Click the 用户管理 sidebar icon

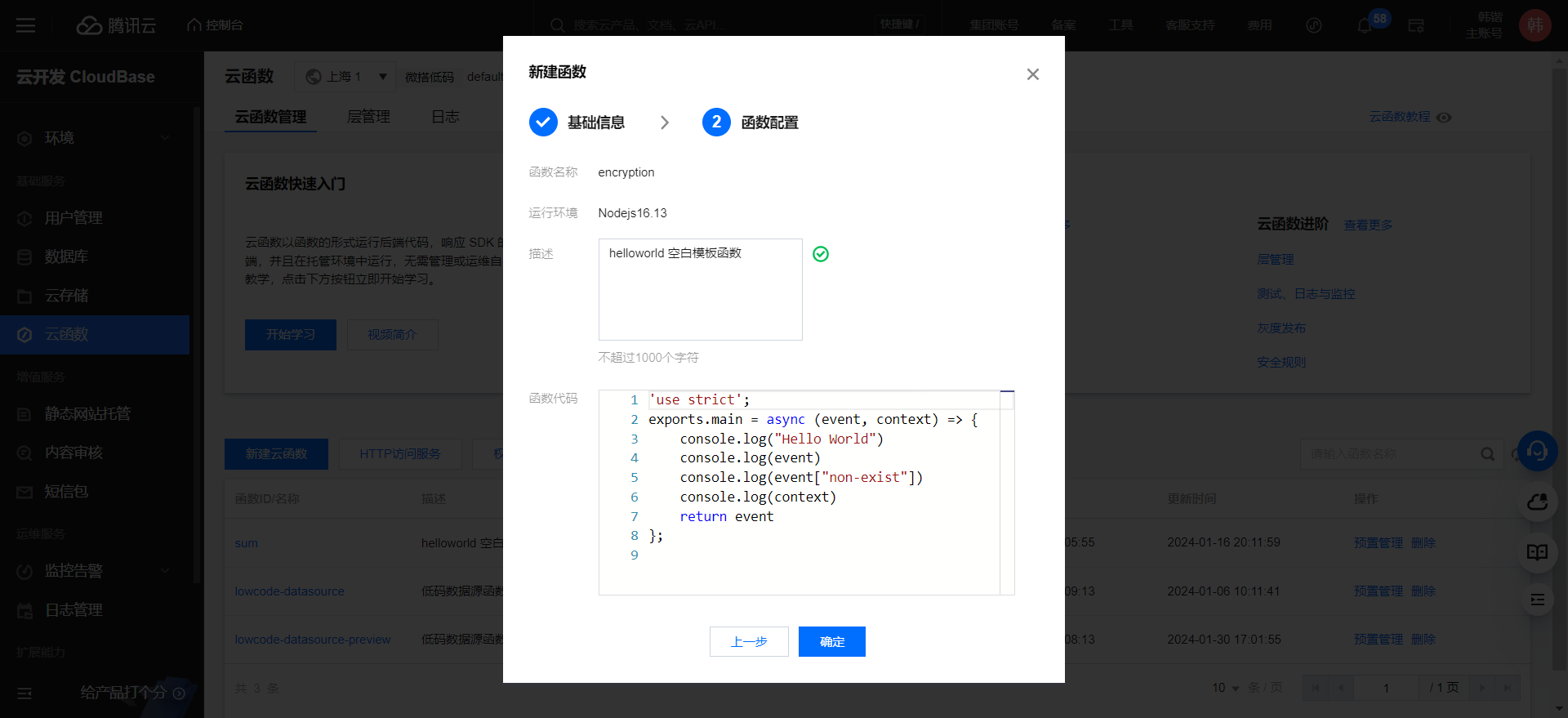[24, 218]
